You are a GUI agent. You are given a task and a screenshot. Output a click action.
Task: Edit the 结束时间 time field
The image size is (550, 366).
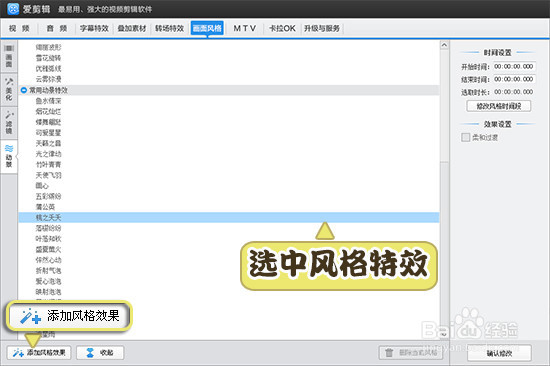(x=514, y=79)
